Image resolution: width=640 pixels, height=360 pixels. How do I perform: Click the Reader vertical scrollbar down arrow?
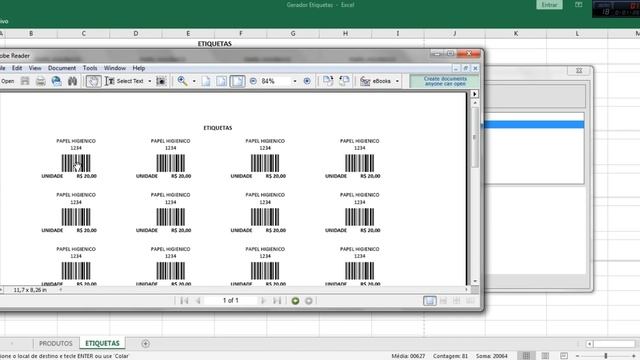coord(475,282)
